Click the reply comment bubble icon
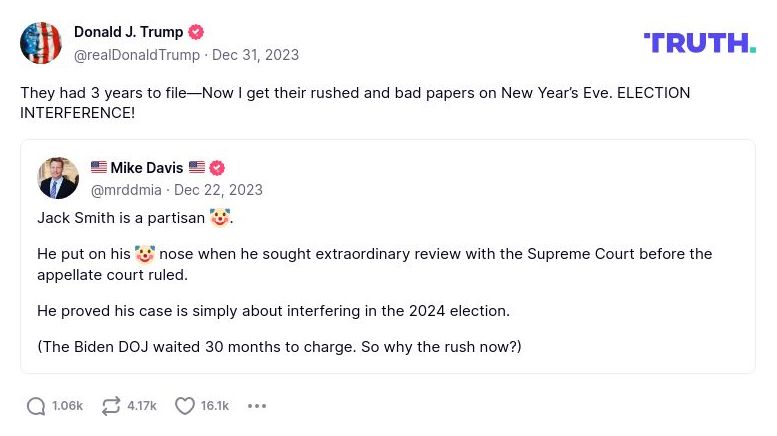The width and height of the screenshot is (777, 436). click(x=36, y=406)
